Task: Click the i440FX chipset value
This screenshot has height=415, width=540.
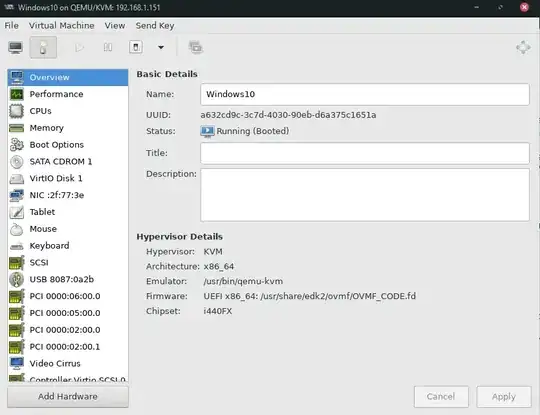Action: coord(218,311)
